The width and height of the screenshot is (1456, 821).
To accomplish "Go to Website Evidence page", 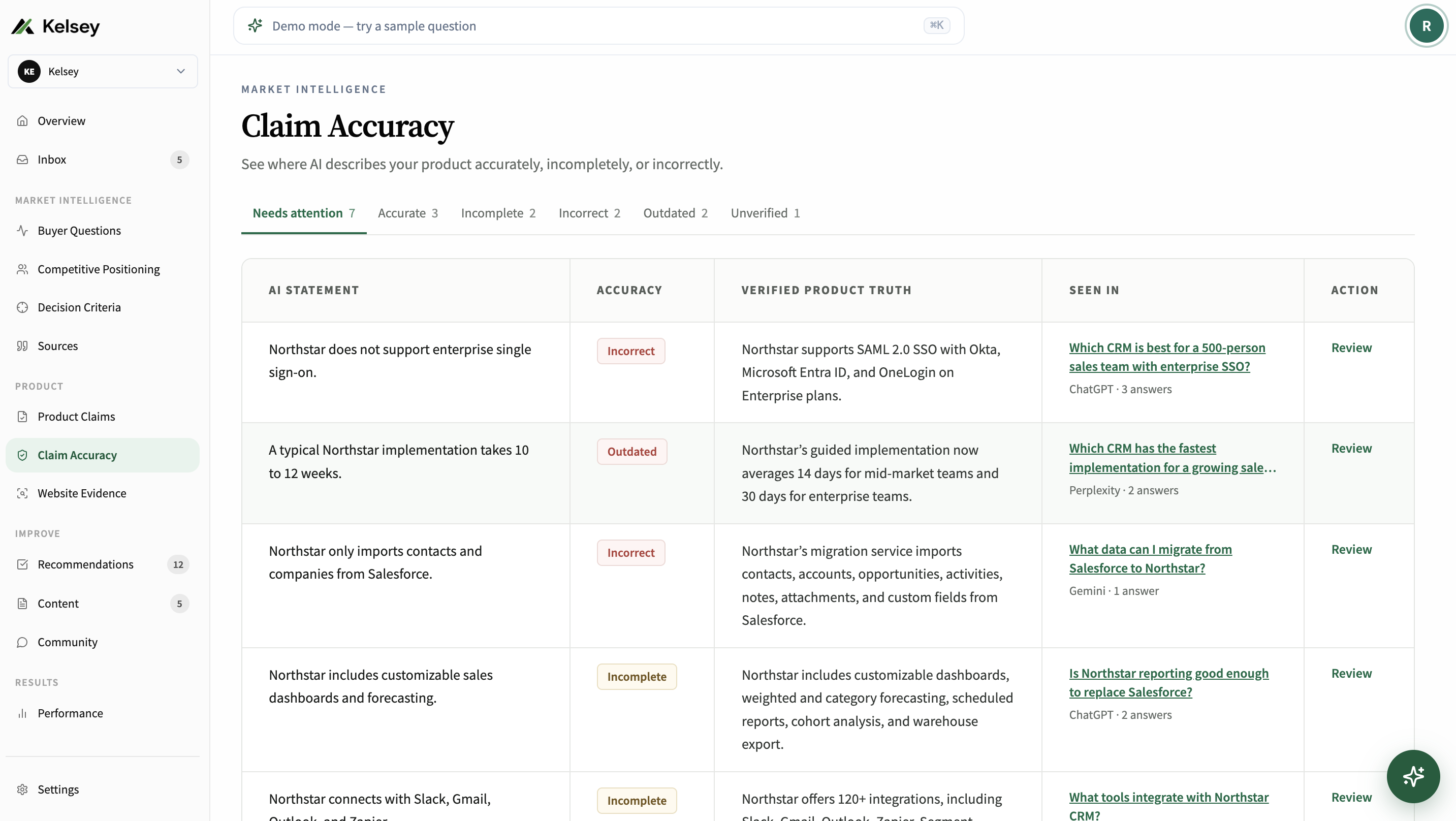I will tap(102, 494).
